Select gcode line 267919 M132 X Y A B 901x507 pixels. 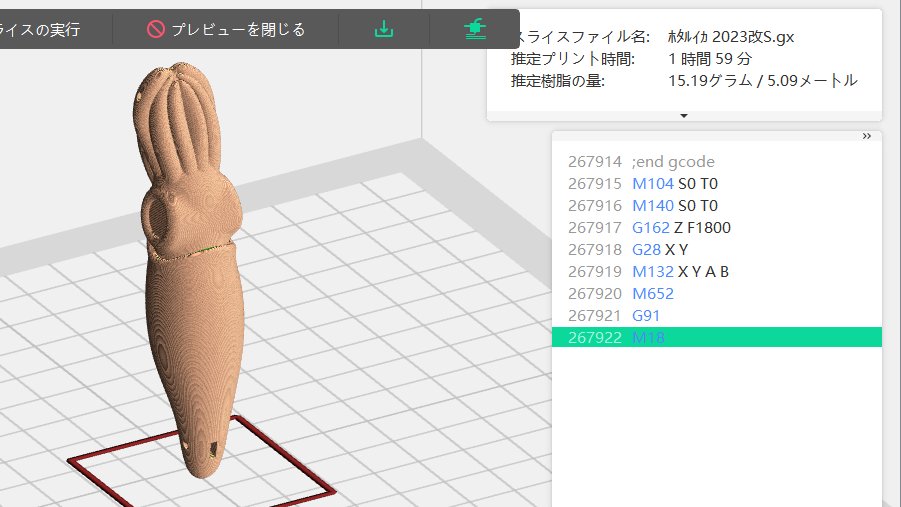(x=717, y=271)
